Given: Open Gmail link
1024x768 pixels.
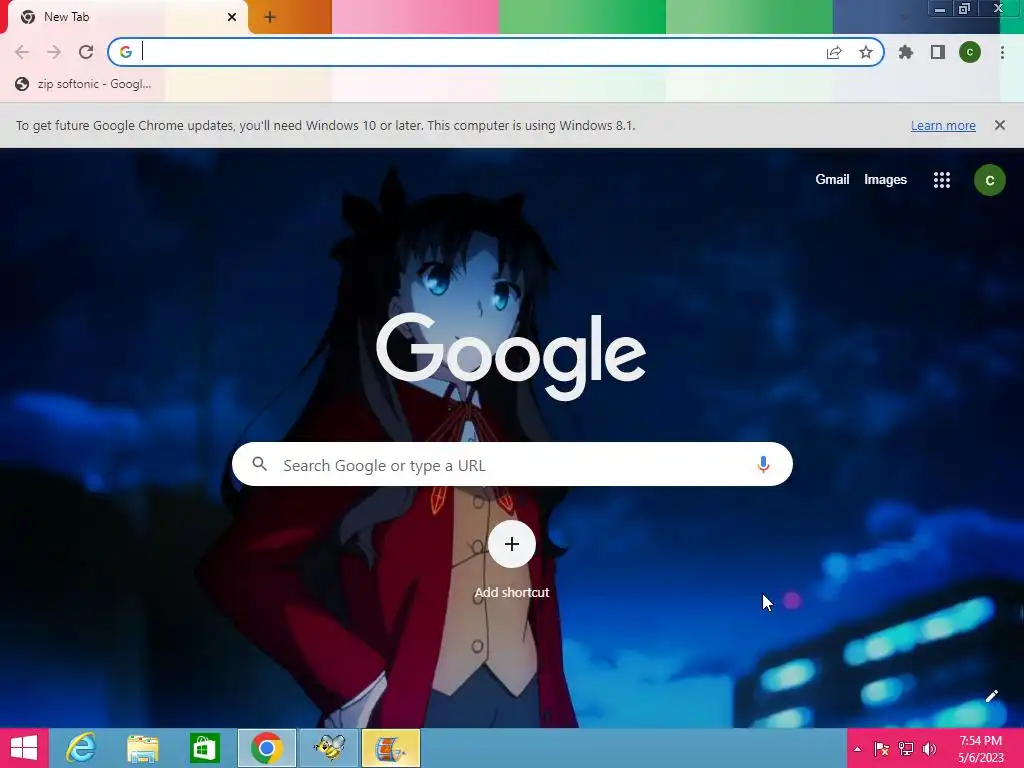Looking at the screenshot, I should (832, 180).
